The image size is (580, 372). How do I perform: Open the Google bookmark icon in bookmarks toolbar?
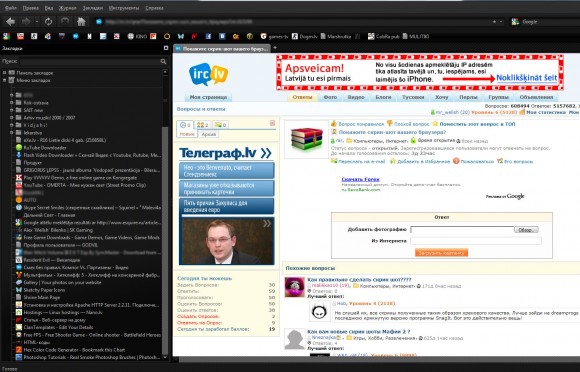click(x=7, y=36)
